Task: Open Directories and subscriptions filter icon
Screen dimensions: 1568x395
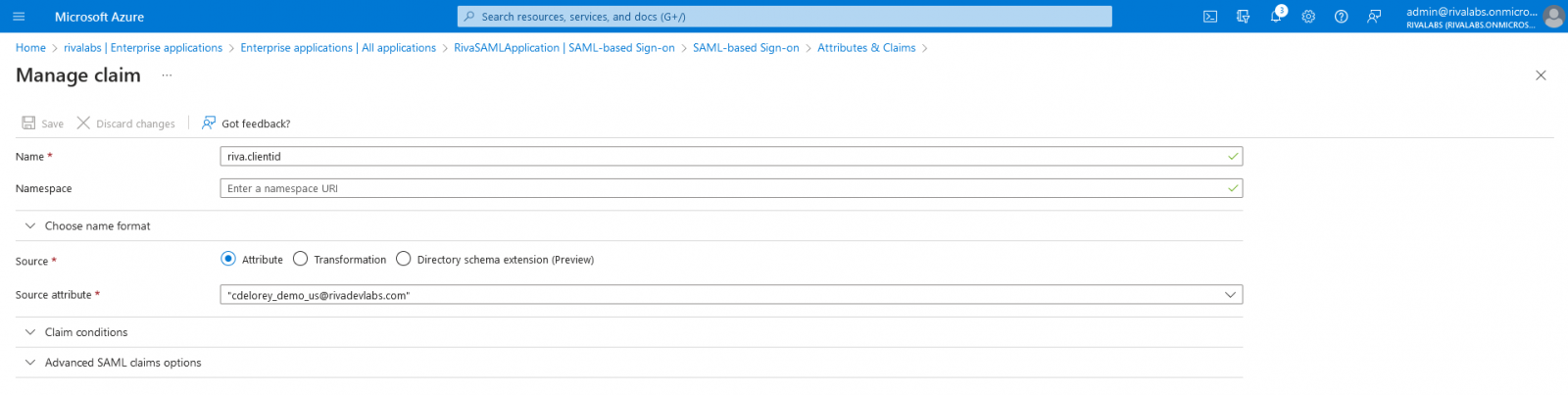Action: coord(1243,17)
